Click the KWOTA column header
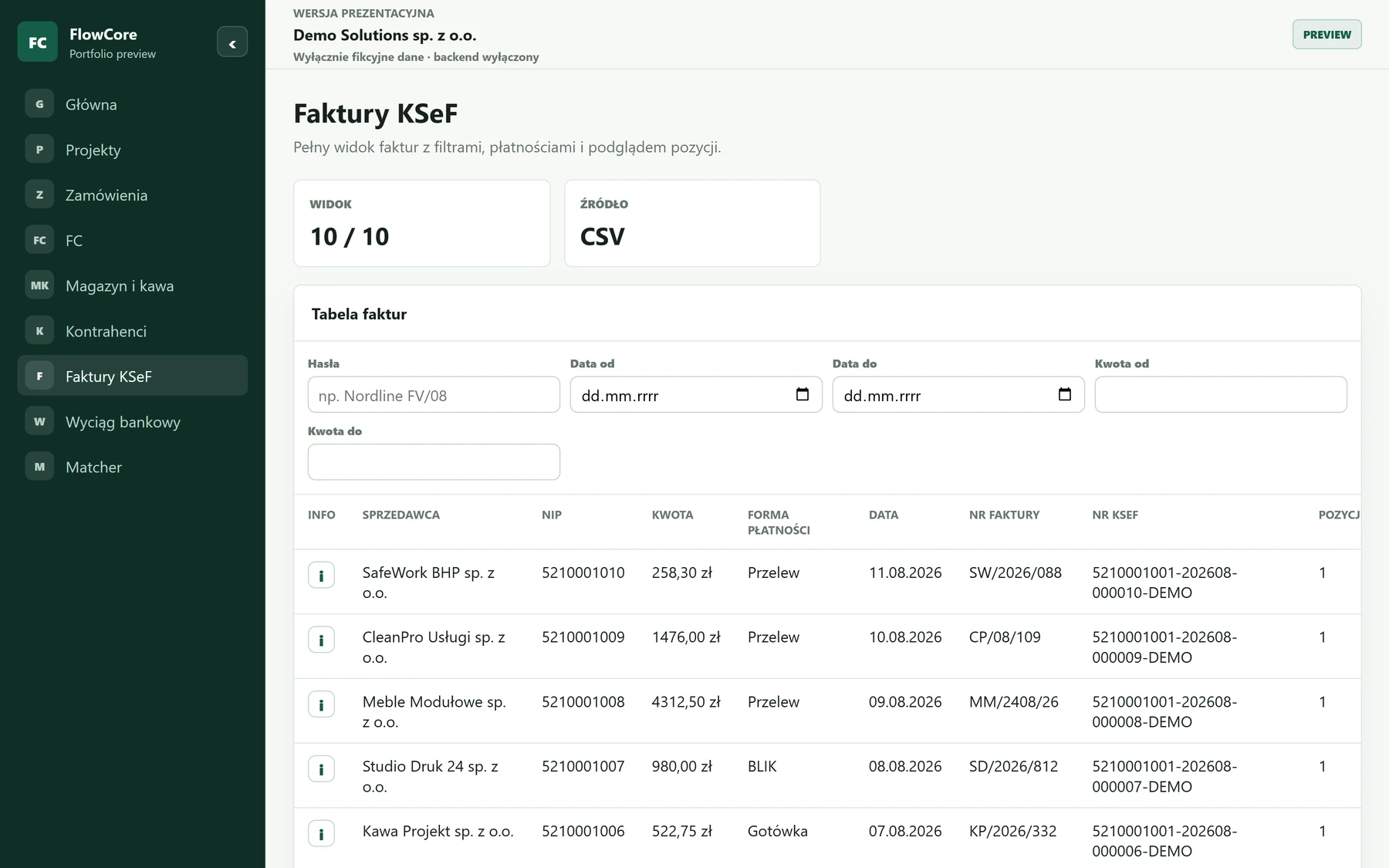 [672, 515]
